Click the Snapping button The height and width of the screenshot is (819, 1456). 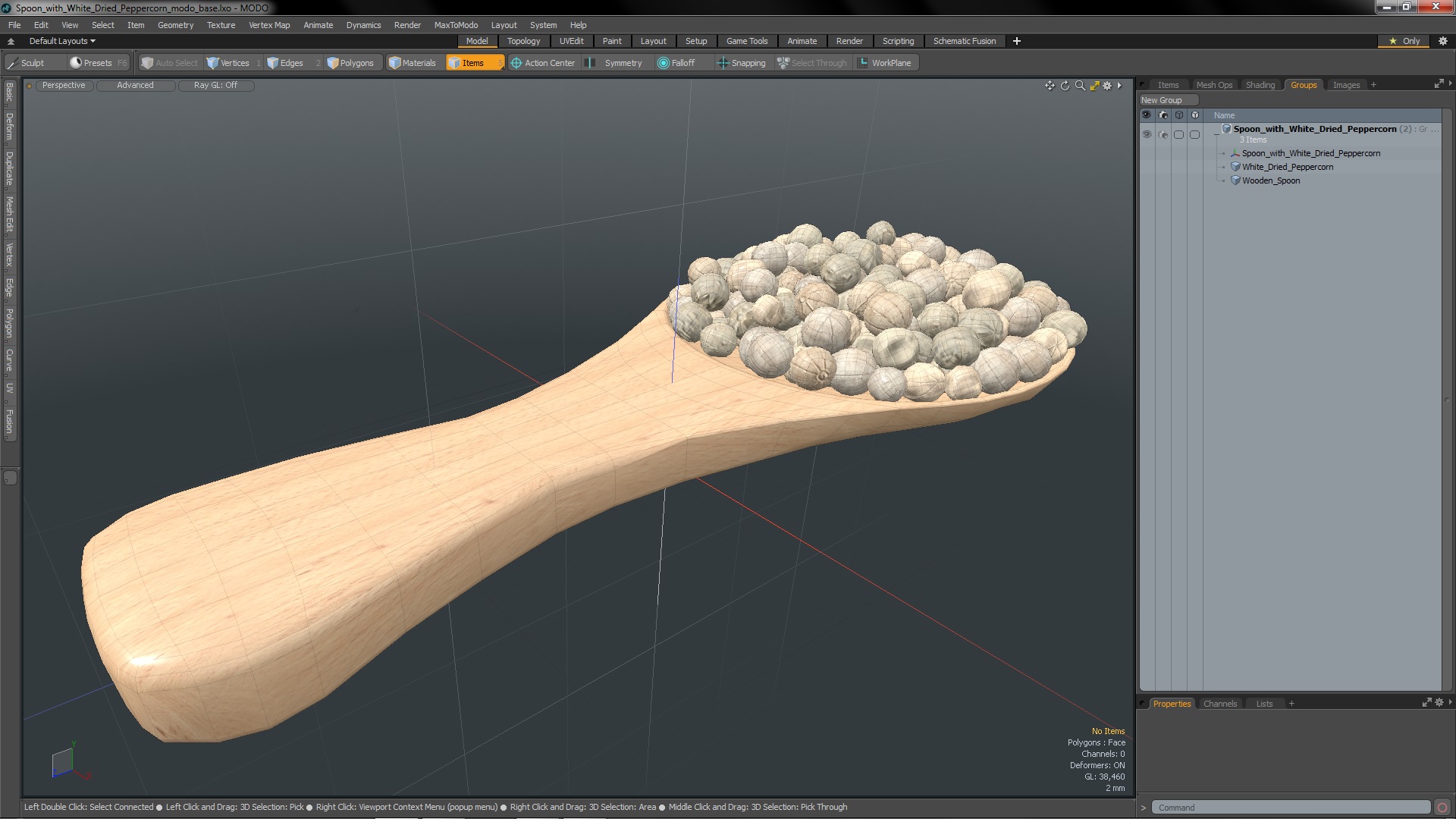741,63
